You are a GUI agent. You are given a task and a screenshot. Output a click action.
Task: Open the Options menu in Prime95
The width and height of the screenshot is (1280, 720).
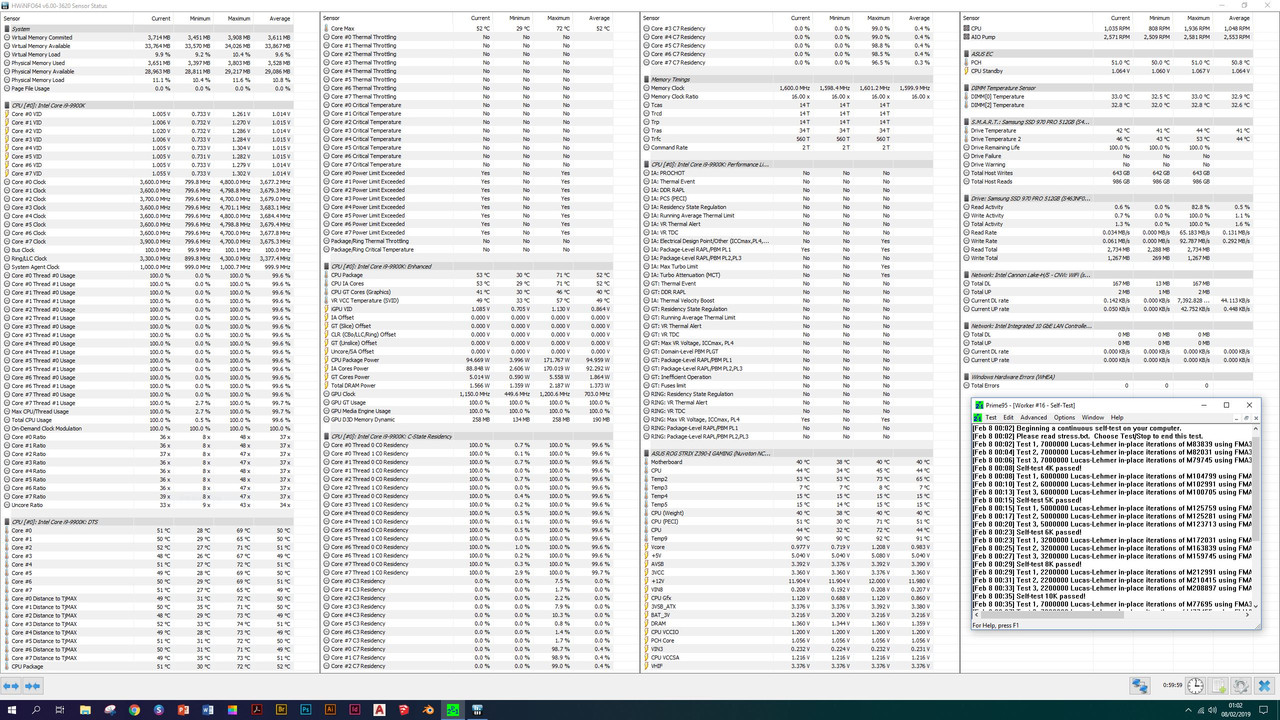pos(1064,417)
